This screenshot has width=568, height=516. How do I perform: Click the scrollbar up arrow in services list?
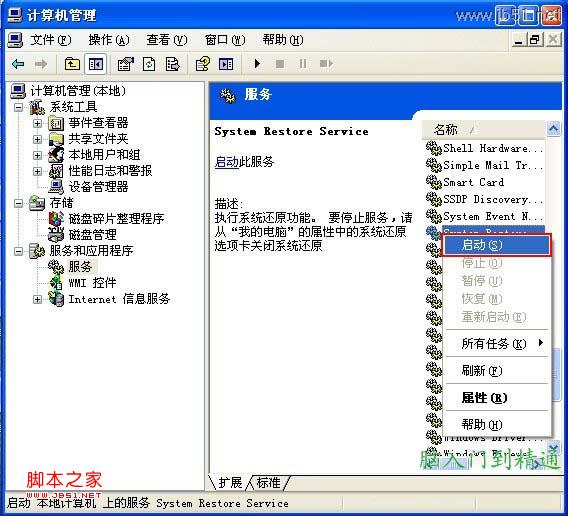[x=554, y=128]
